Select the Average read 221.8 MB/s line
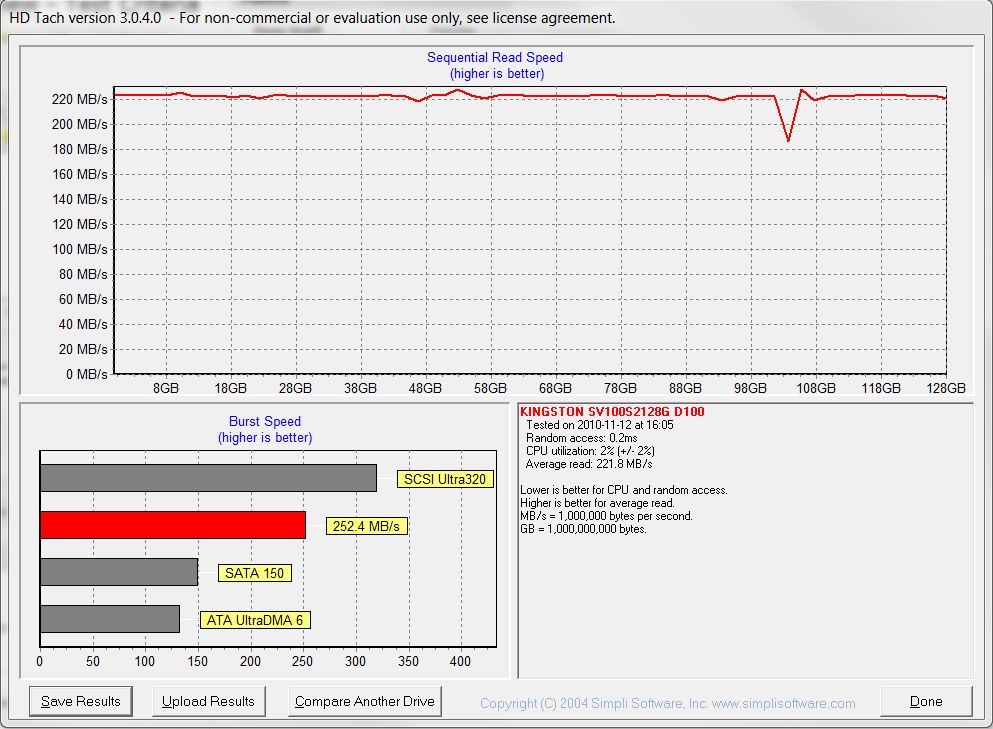 click(589, 464)
